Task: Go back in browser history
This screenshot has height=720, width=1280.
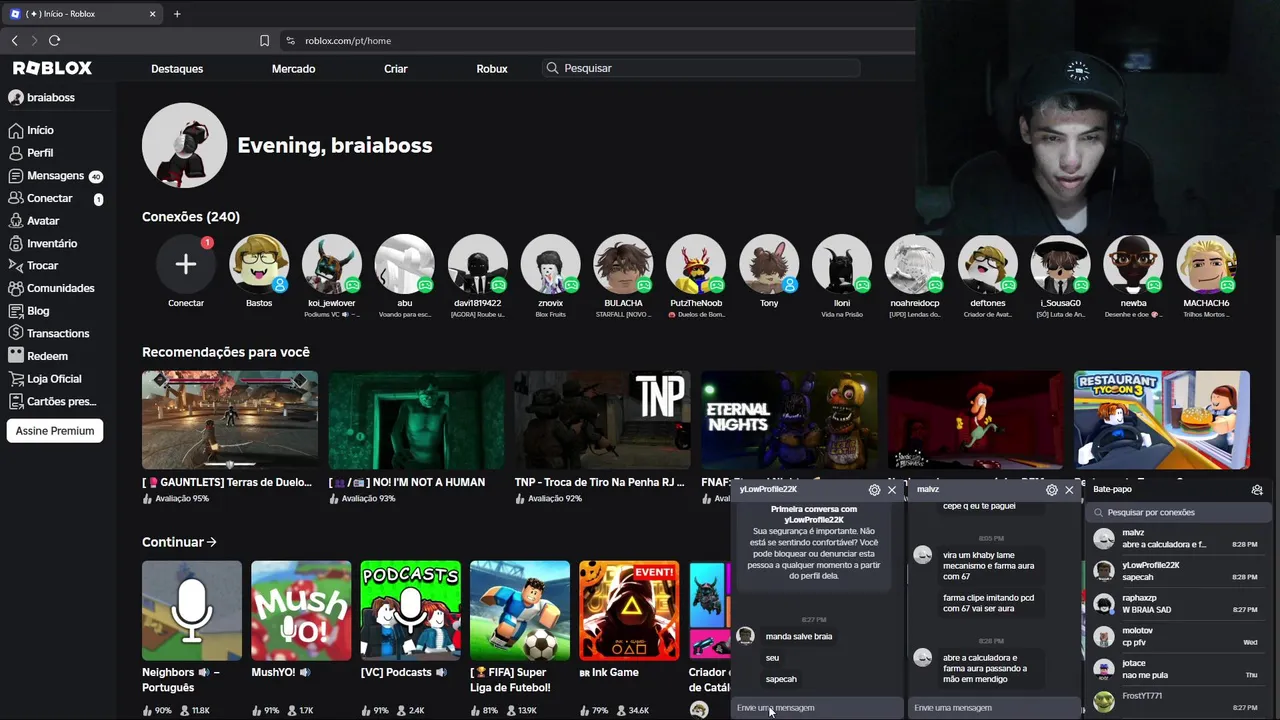Action: tap(14, 40)
